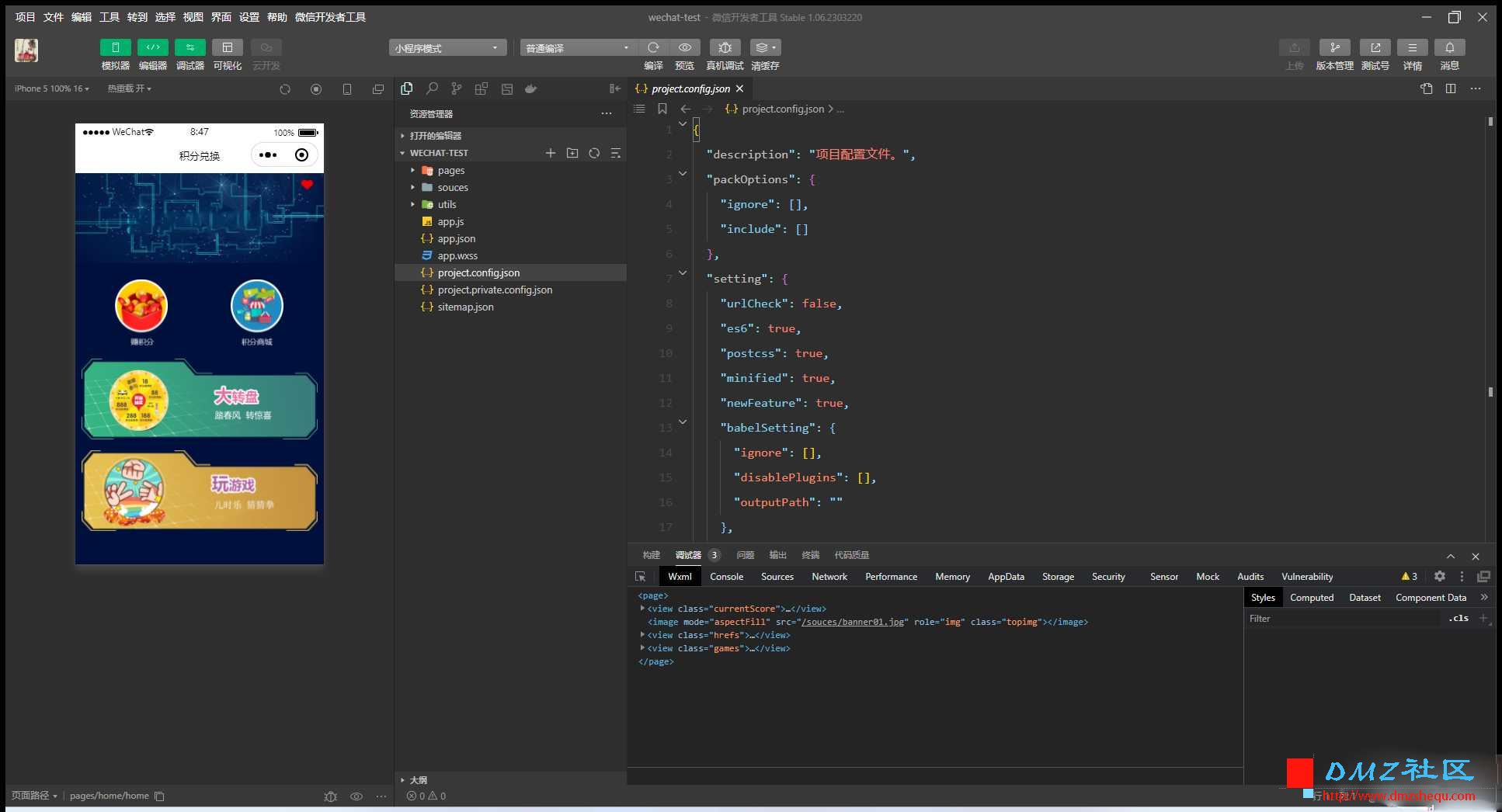1502x812 pixels.
Task: Open the messages (消息) bell icon
Action: (1449, 47)
